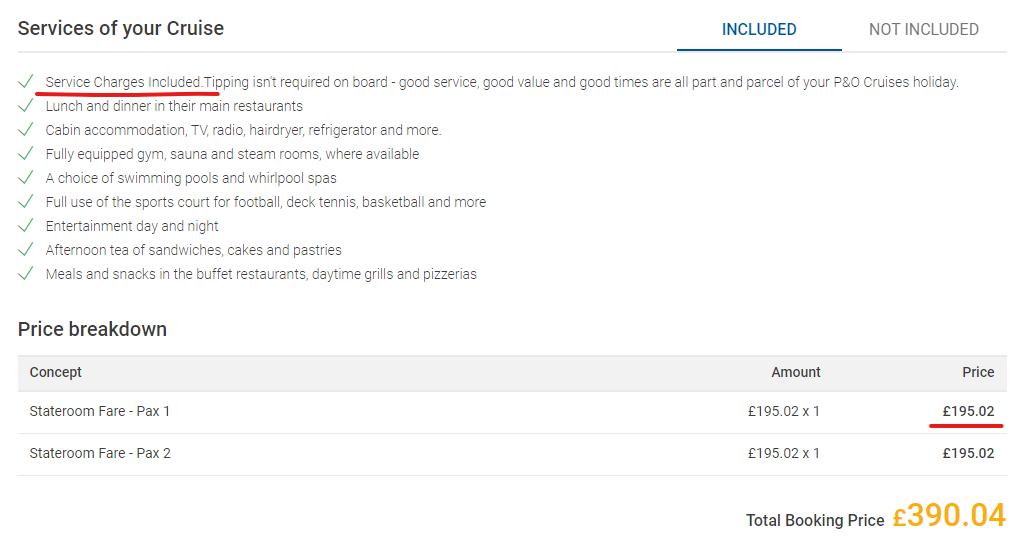Click the checkmark beside Entertainment day and night
The height and width of the screenshot is (541, 1024).
[x=26, y=226]
